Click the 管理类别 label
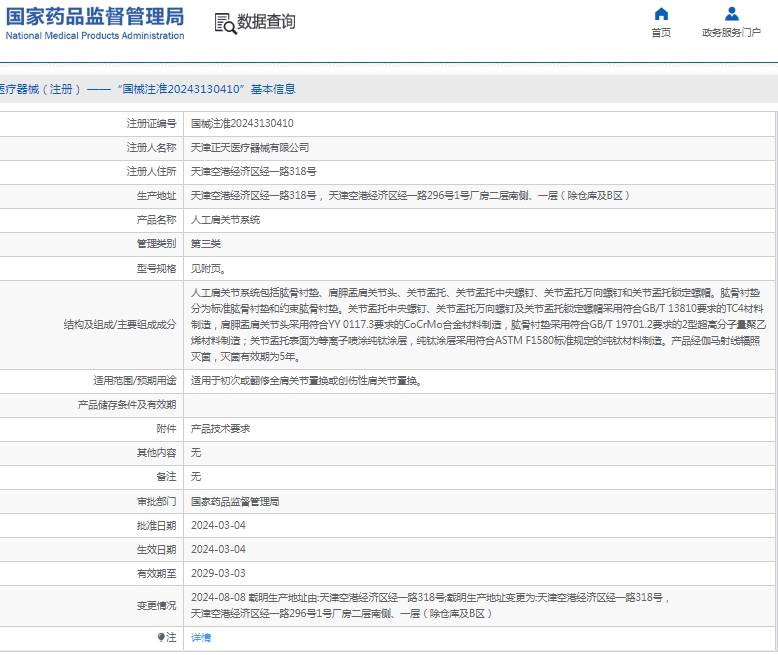The width and height of the screenshot is (778, 655). tap(156, 244)
